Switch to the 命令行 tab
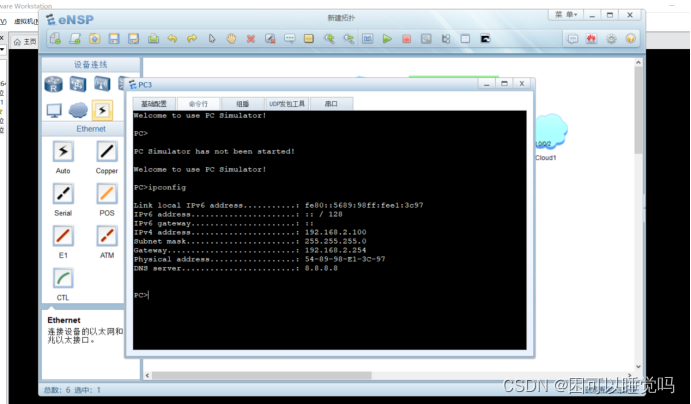Screen dimensions: 691x404 tap(198, 104)
